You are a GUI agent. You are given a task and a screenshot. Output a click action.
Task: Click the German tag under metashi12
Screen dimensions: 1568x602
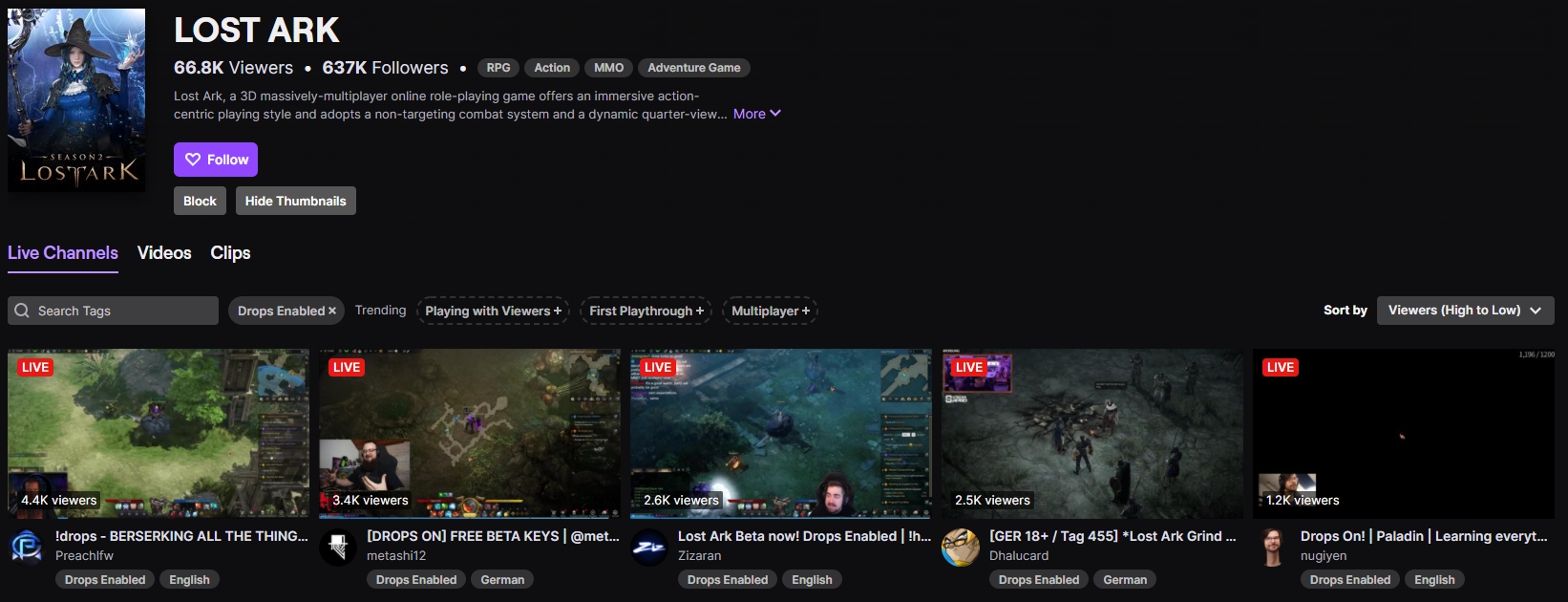[502, 580]
